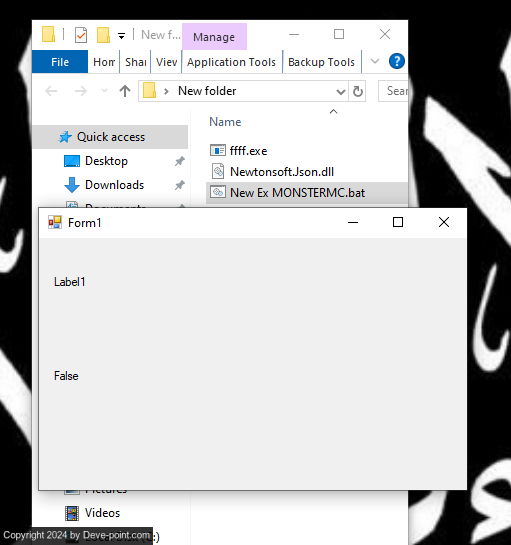This screenshot has height=545, width=511.
Task: Toggle the pin next to Downloads
Action: 179,185
